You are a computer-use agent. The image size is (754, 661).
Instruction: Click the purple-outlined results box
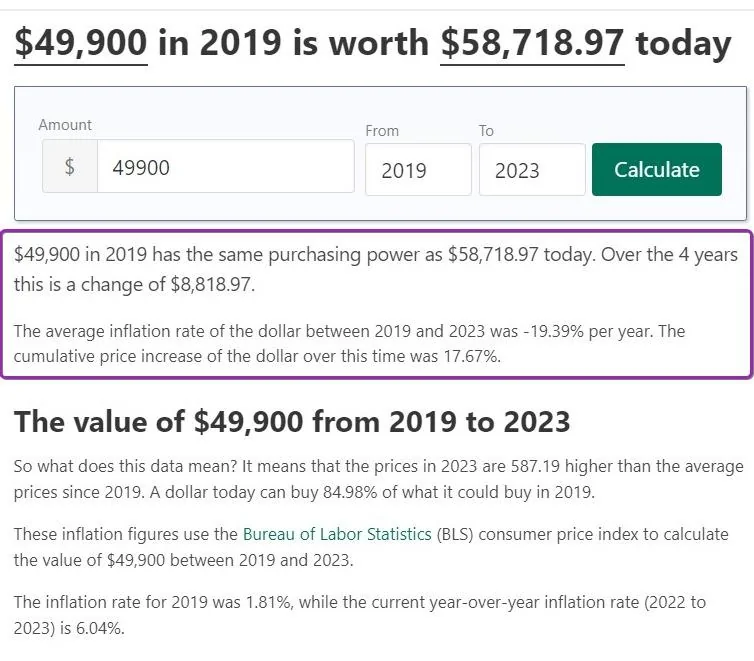point(377,304)
